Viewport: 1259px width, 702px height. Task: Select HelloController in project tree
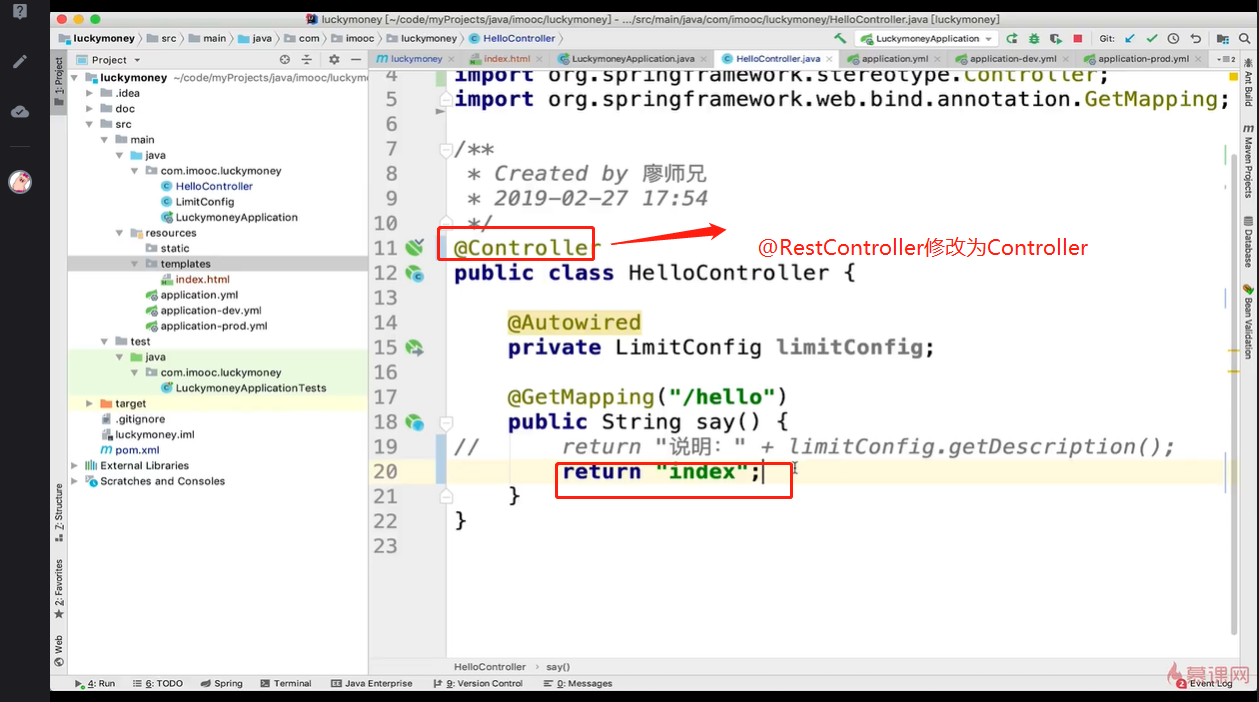point(214,186)
